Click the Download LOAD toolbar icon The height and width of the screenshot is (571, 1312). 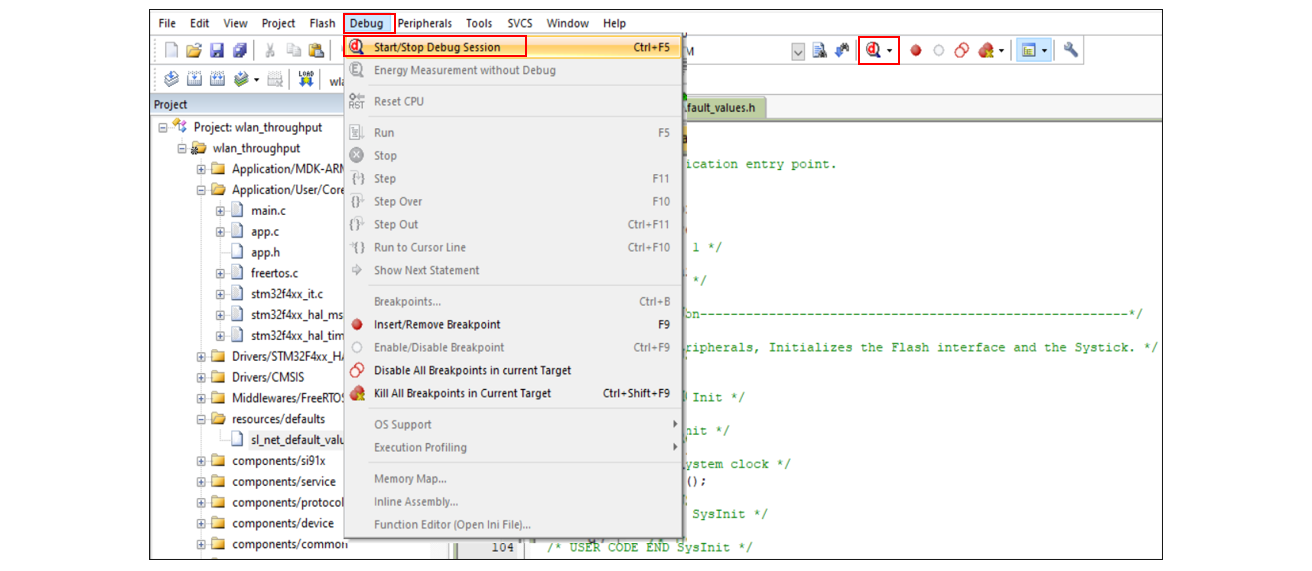pos(306,80)
